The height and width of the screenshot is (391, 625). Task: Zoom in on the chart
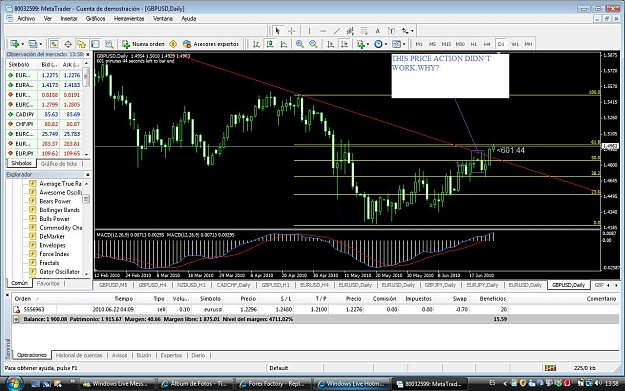pos(300,44)
